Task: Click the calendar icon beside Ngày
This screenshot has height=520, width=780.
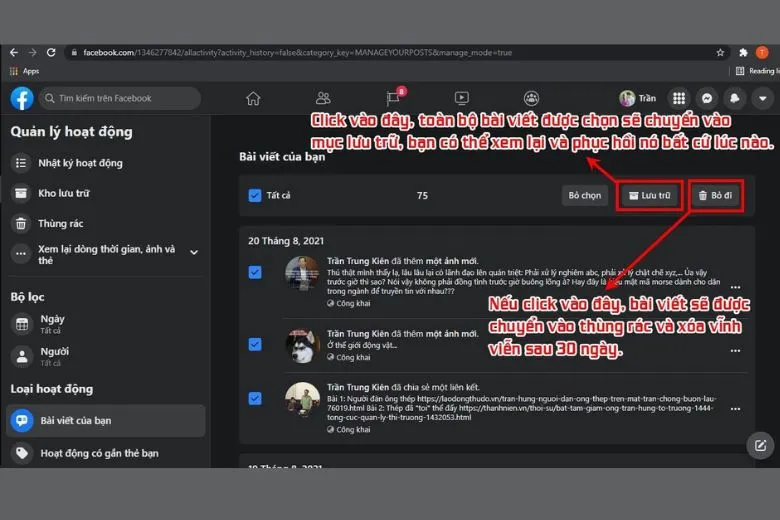Action: 22,324
